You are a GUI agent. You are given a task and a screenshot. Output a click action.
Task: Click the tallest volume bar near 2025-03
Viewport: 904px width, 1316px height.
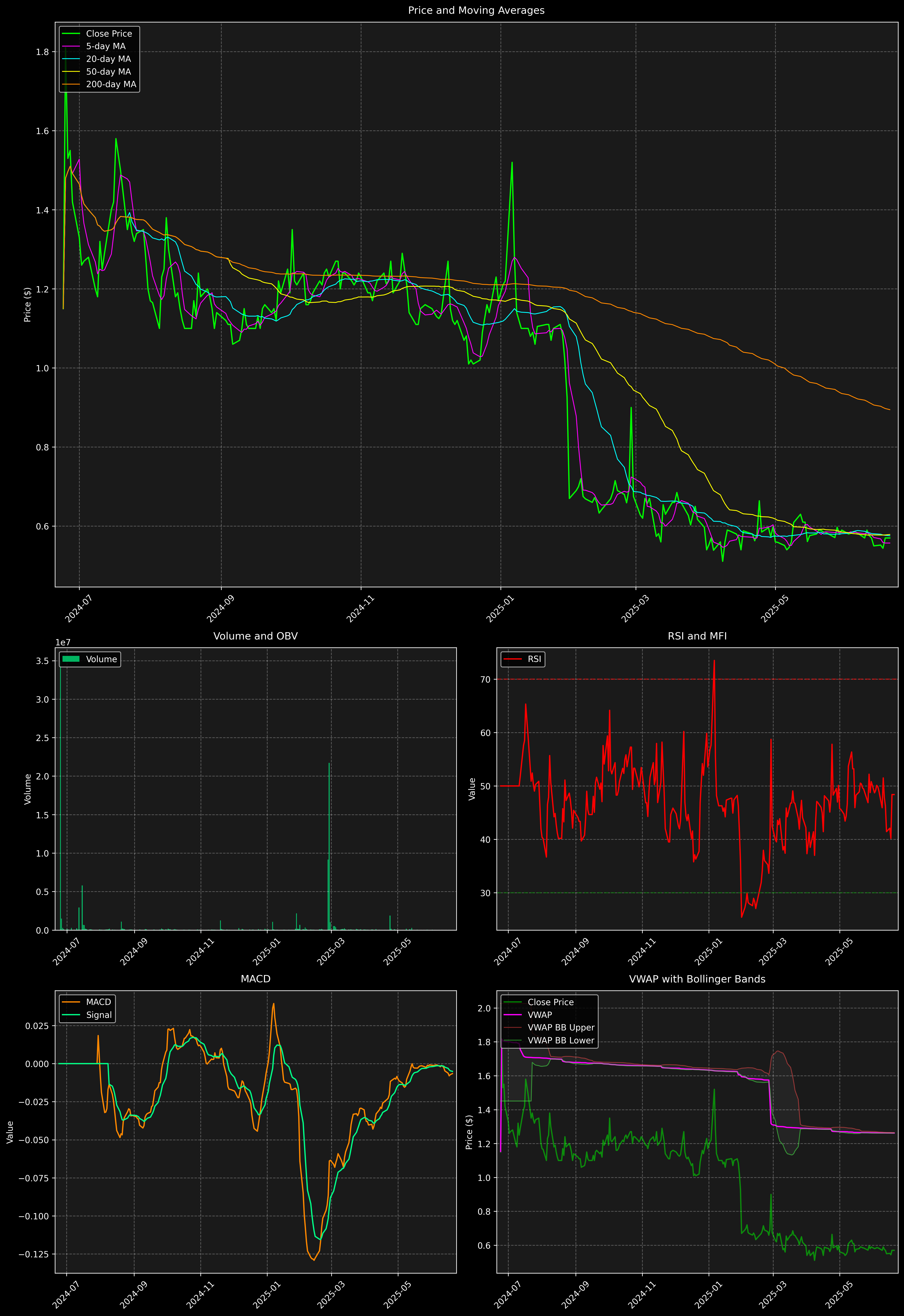click(x=329, y=847)
